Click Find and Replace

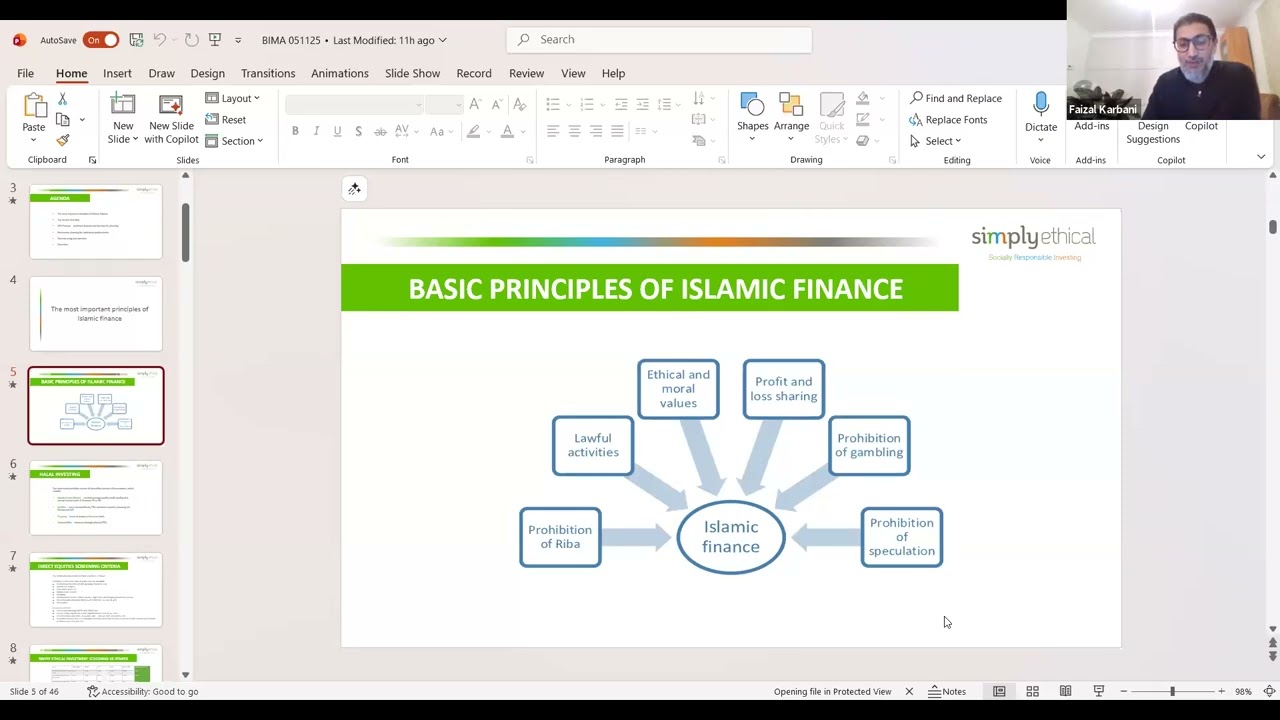pos(956,98)
